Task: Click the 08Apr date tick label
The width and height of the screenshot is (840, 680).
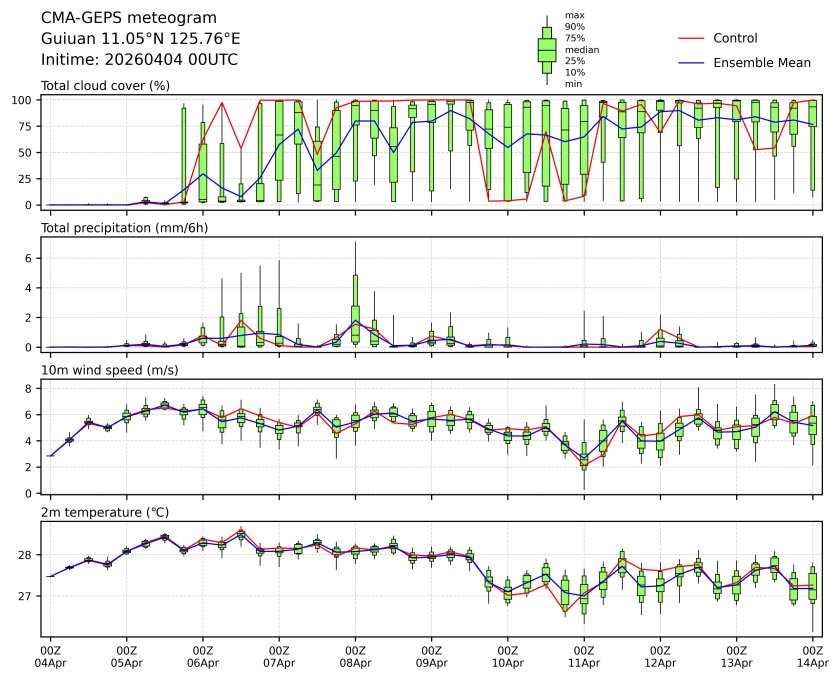Action: click(355, 662)
